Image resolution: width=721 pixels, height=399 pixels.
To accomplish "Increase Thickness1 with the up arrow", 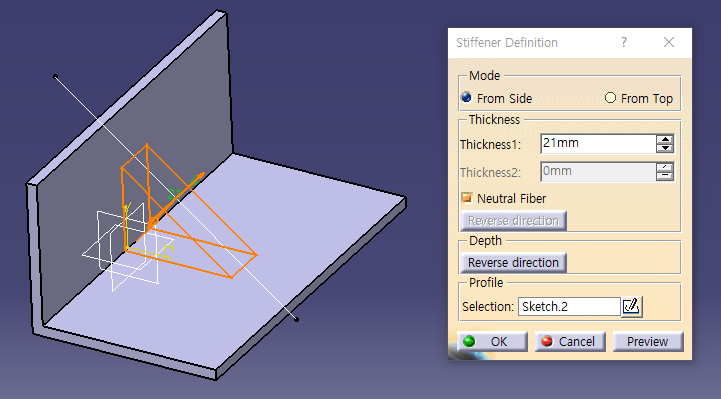I will pyautogui.click(x=665, y=139).
